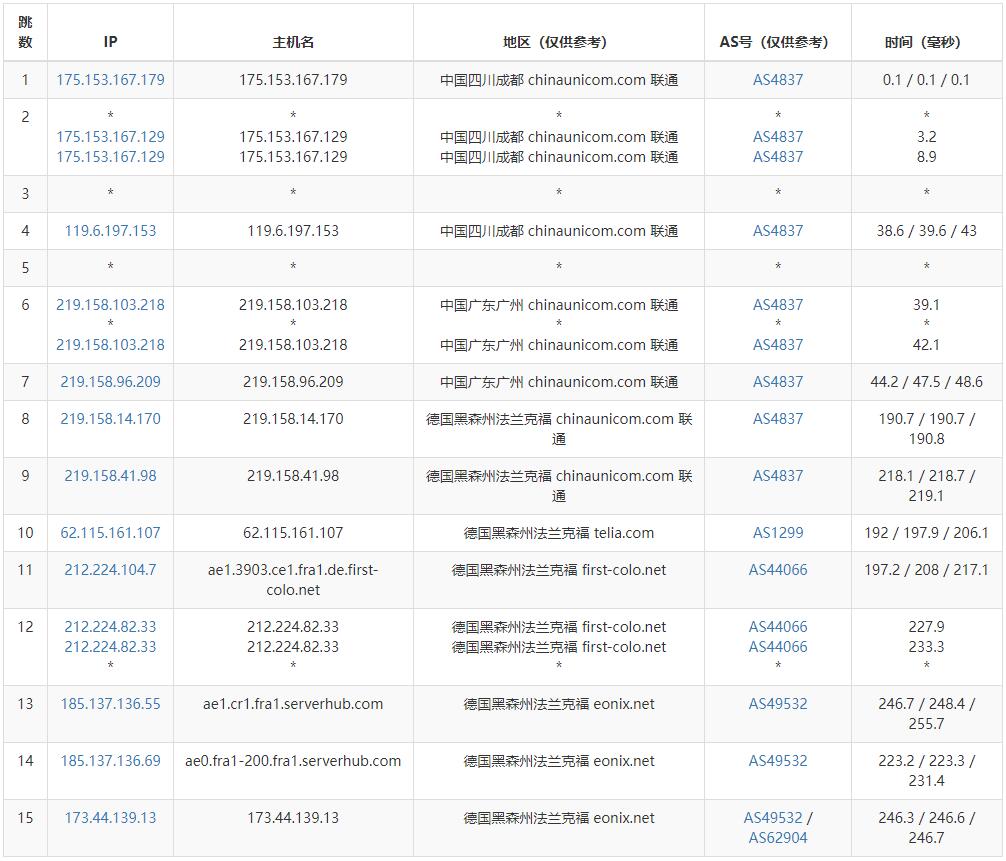The width and height of the screenshot is (1006, 861).
Task: Select region text in hop 7 row
Action: pyautogui.click(x=559, y=382)
